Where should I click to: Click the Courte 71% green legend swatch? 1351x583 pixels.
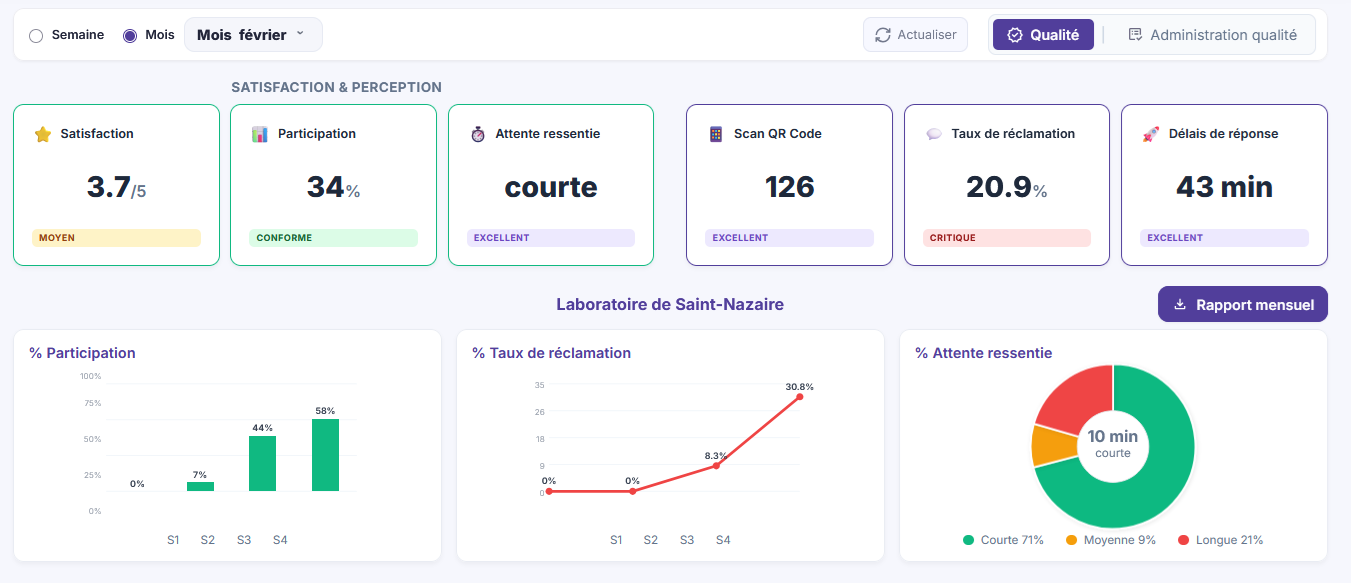[966, 539]
